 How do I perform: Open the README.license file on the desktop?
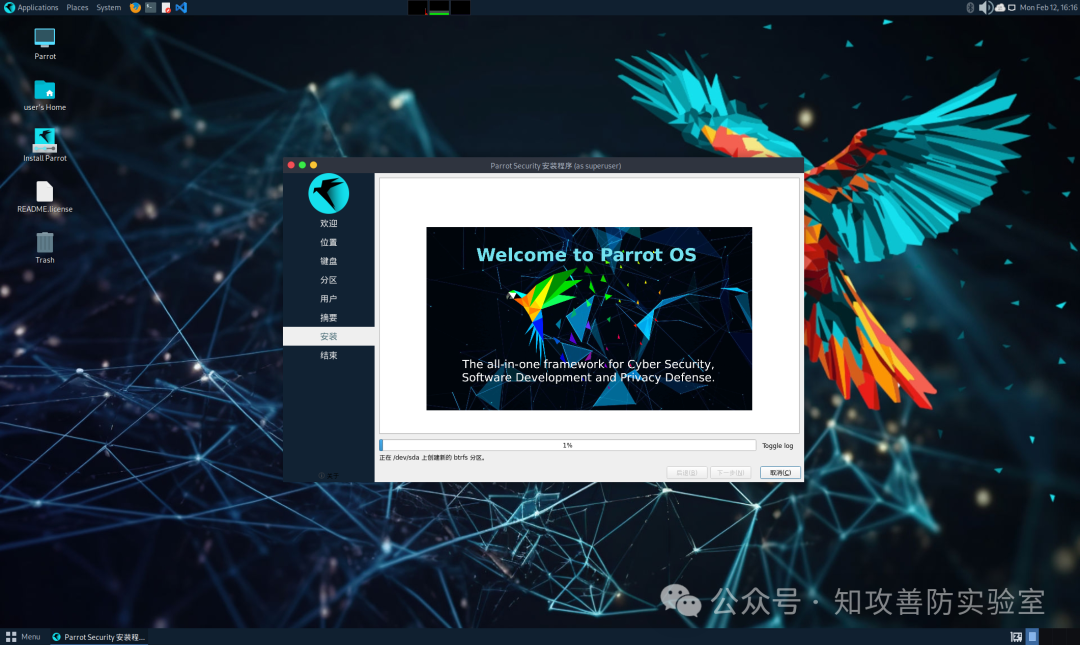(x=44, y=196)
